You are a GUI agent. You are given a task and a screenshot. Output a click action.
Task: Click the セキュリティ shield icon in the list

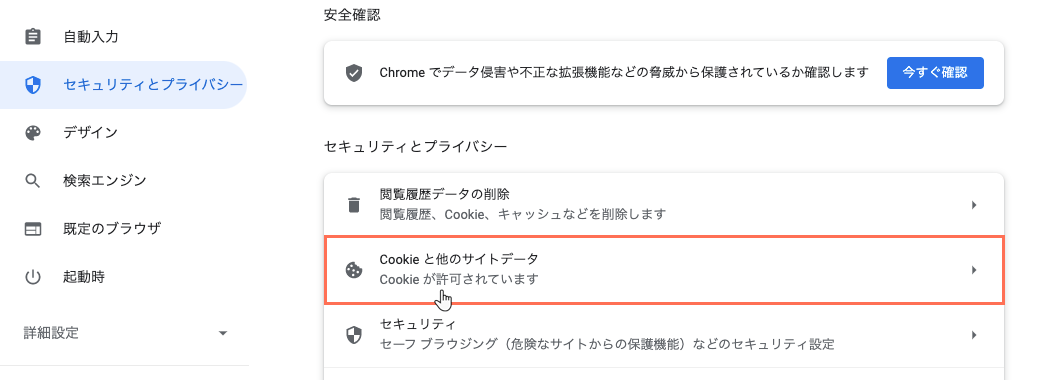(x=355, y=335)
